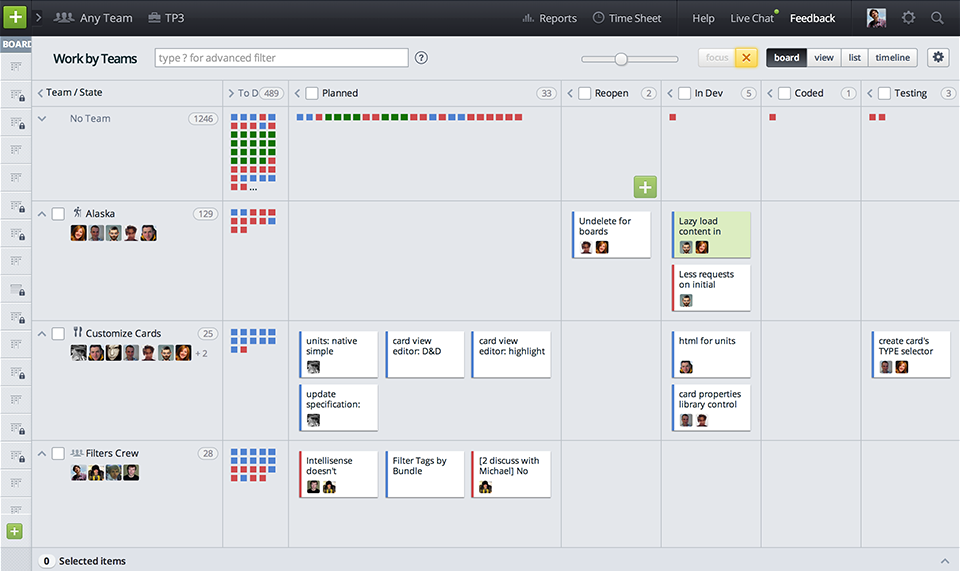Collapse the Reopen column chevron
Viewport: 960px width, 571px height.
(x=570, y=93)
